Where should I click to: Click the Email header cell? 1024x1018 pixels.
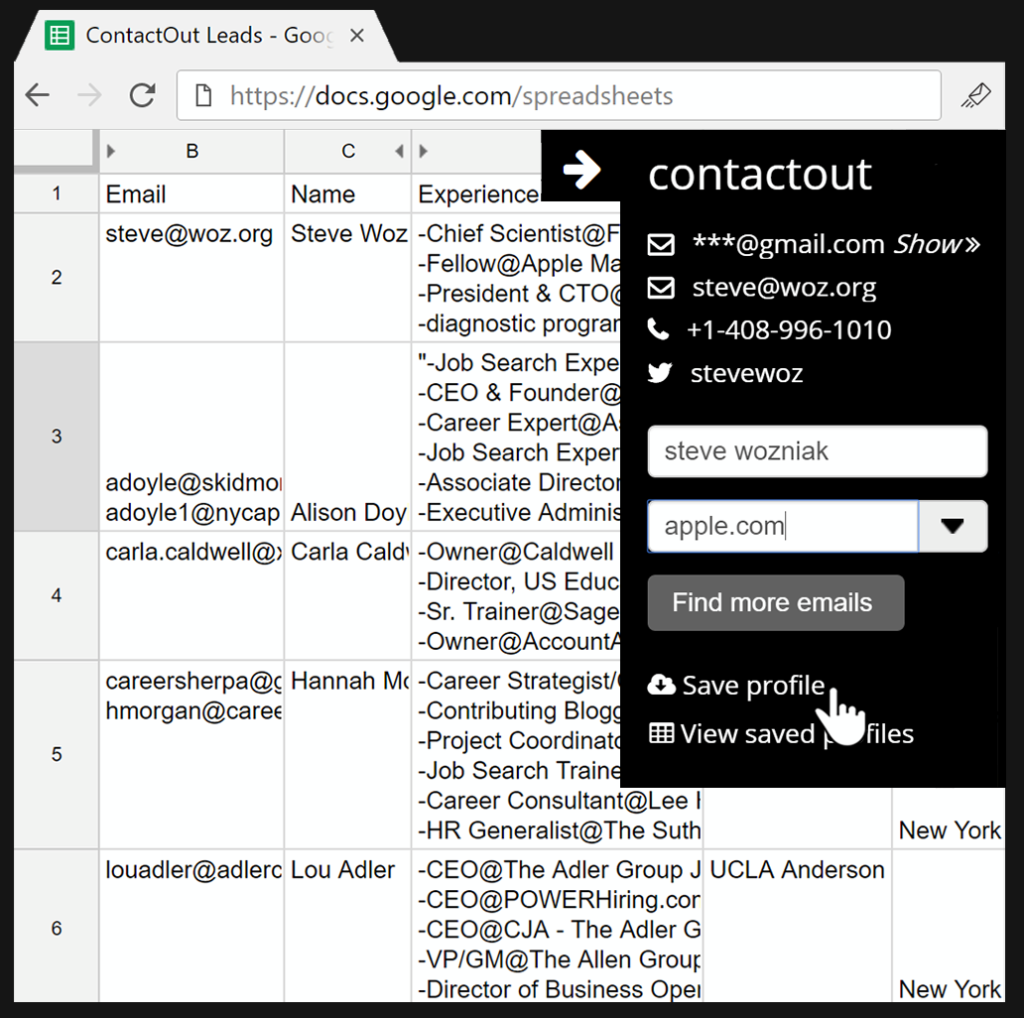click(x=191, y=193)
